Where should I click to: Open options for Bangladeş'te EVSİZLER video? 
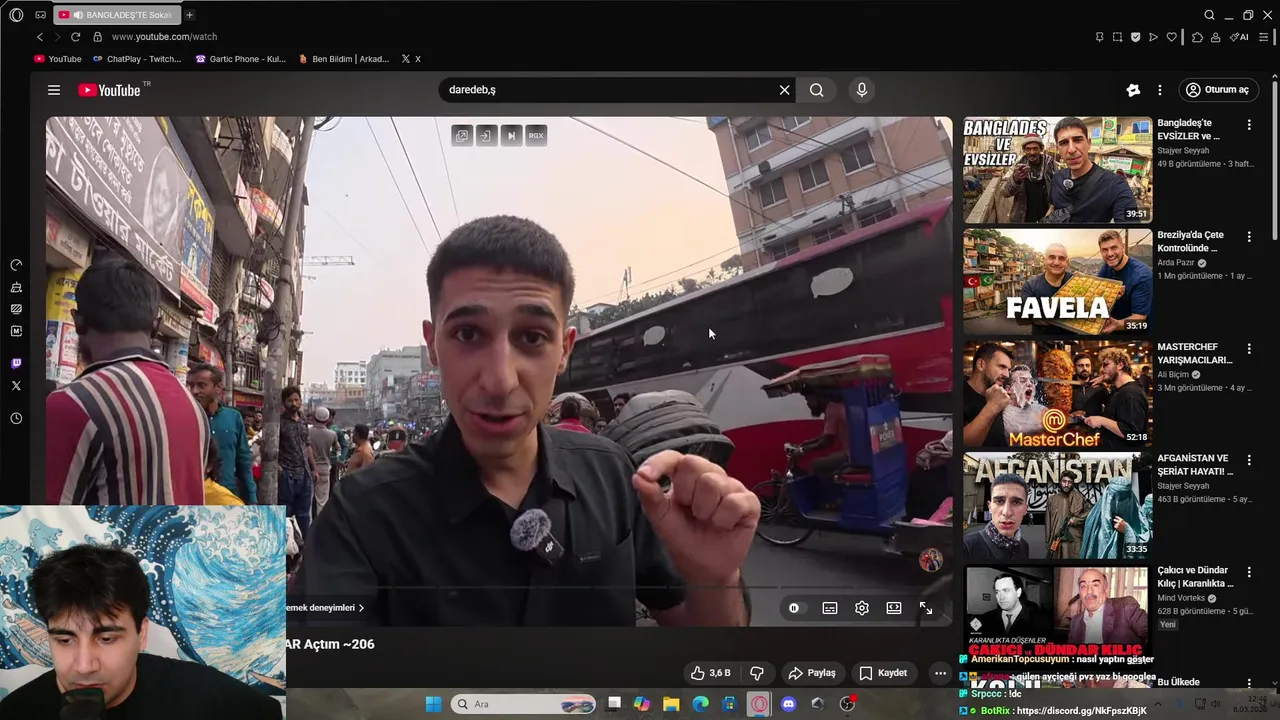[1249, 125]
